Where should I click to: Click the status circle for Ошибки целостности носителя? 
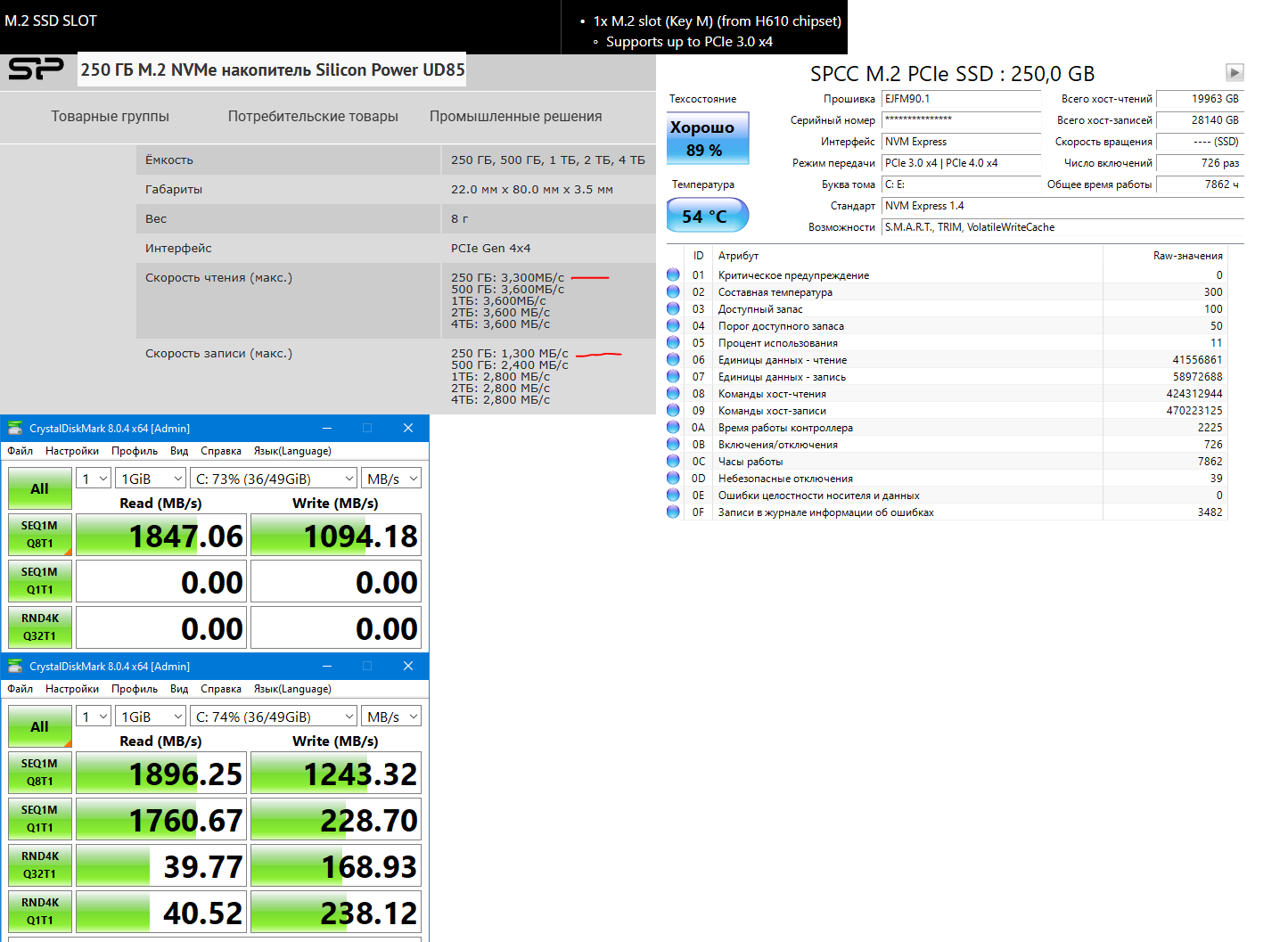click(x=673, y=495)
